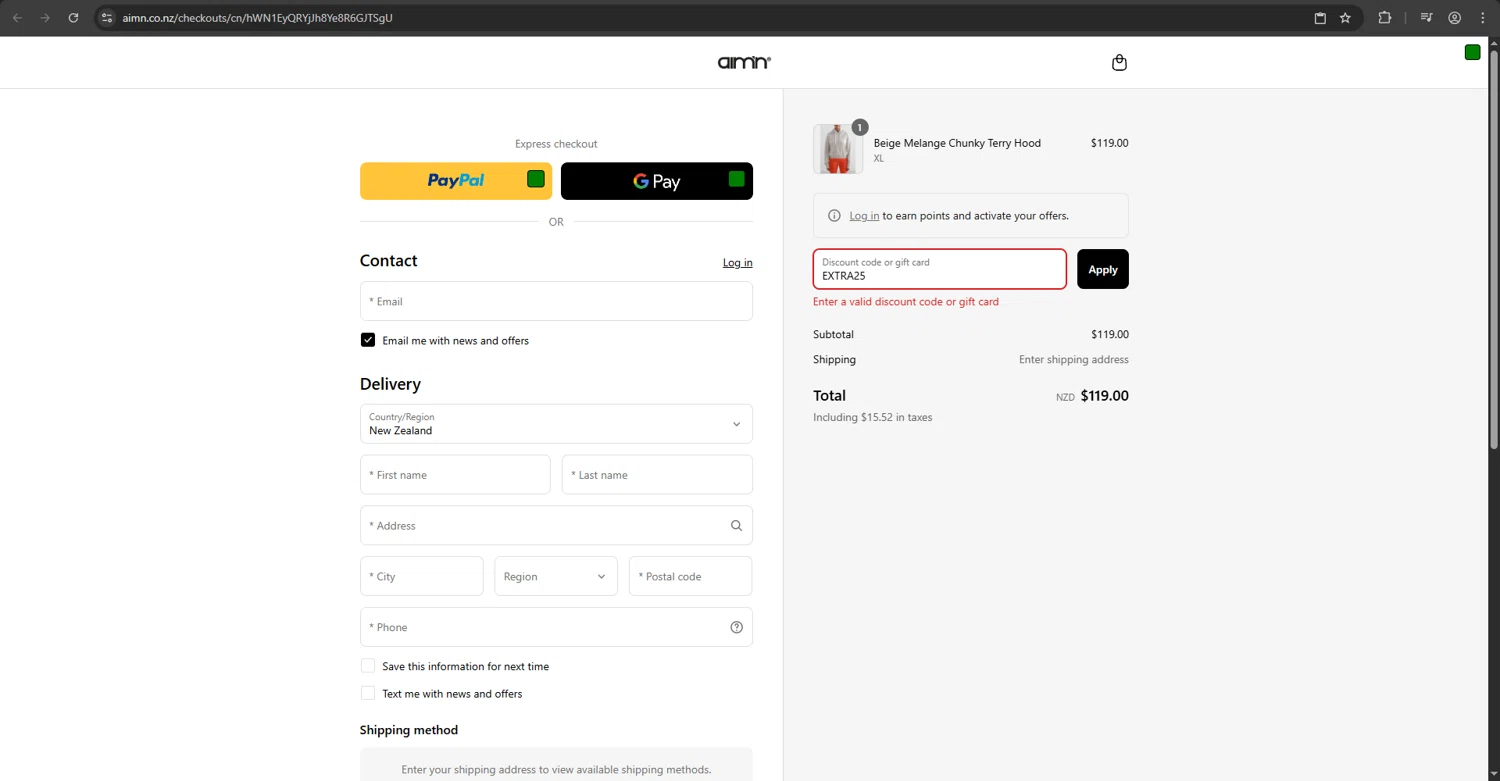Click the Postal code field
Viewport: 1500px width, 781px height.
coord(690,577)
